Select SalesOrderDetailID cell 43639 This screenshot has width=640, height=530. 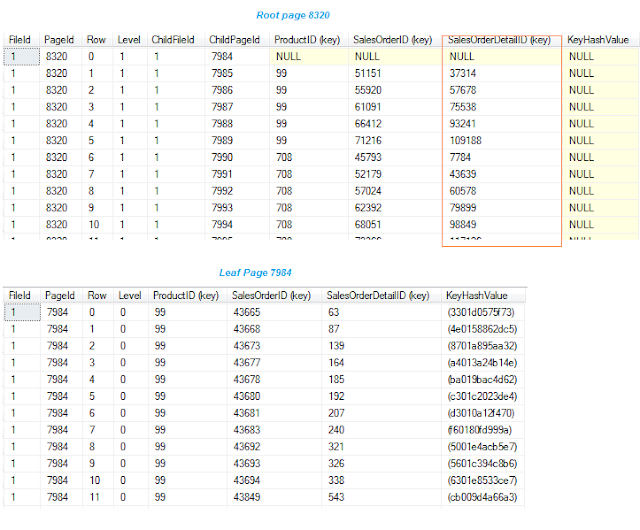pyautogui.click(x=502, y=174)
